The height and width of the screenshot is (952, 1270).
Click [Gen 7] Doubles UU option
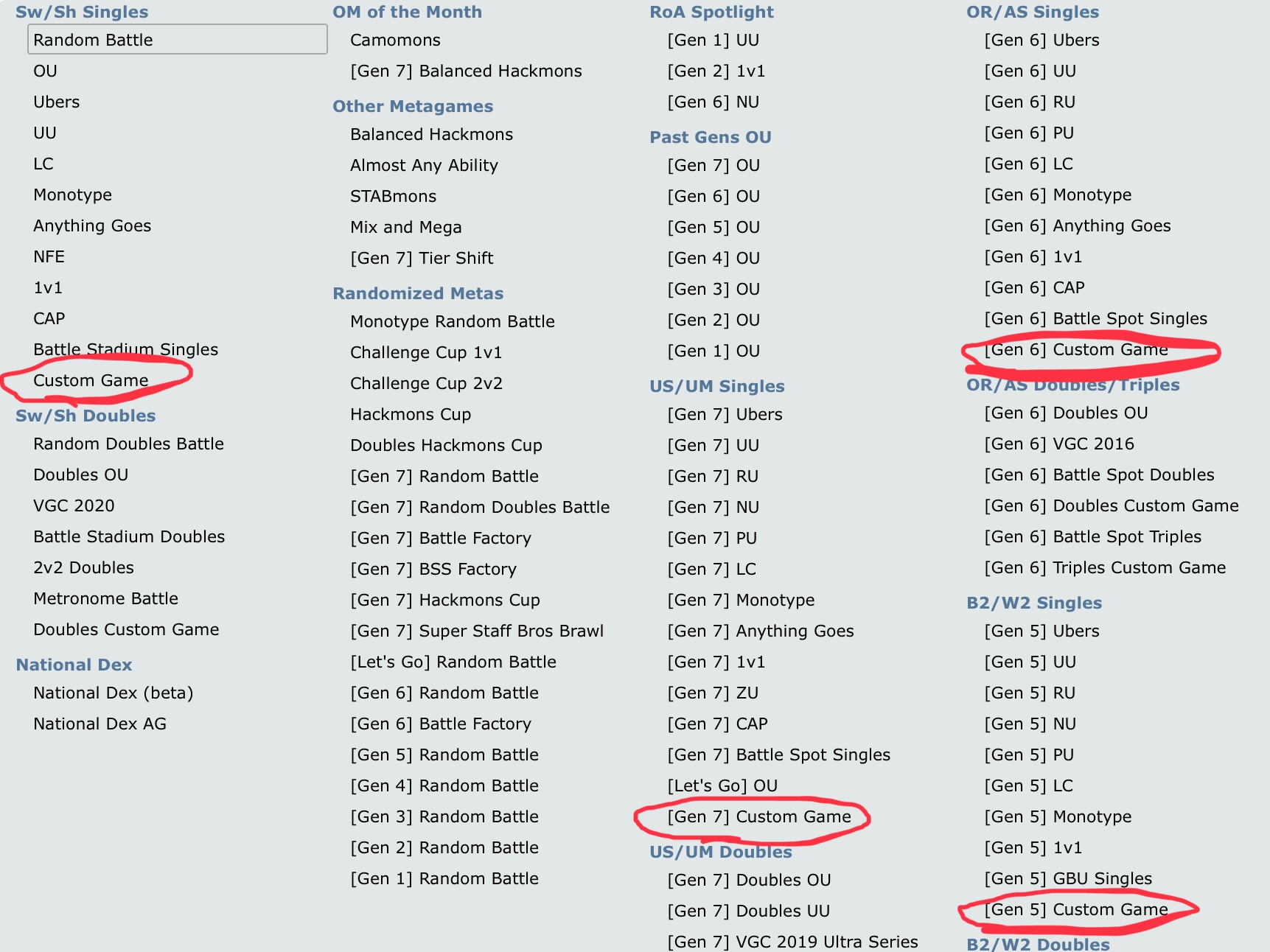(748, 911)
